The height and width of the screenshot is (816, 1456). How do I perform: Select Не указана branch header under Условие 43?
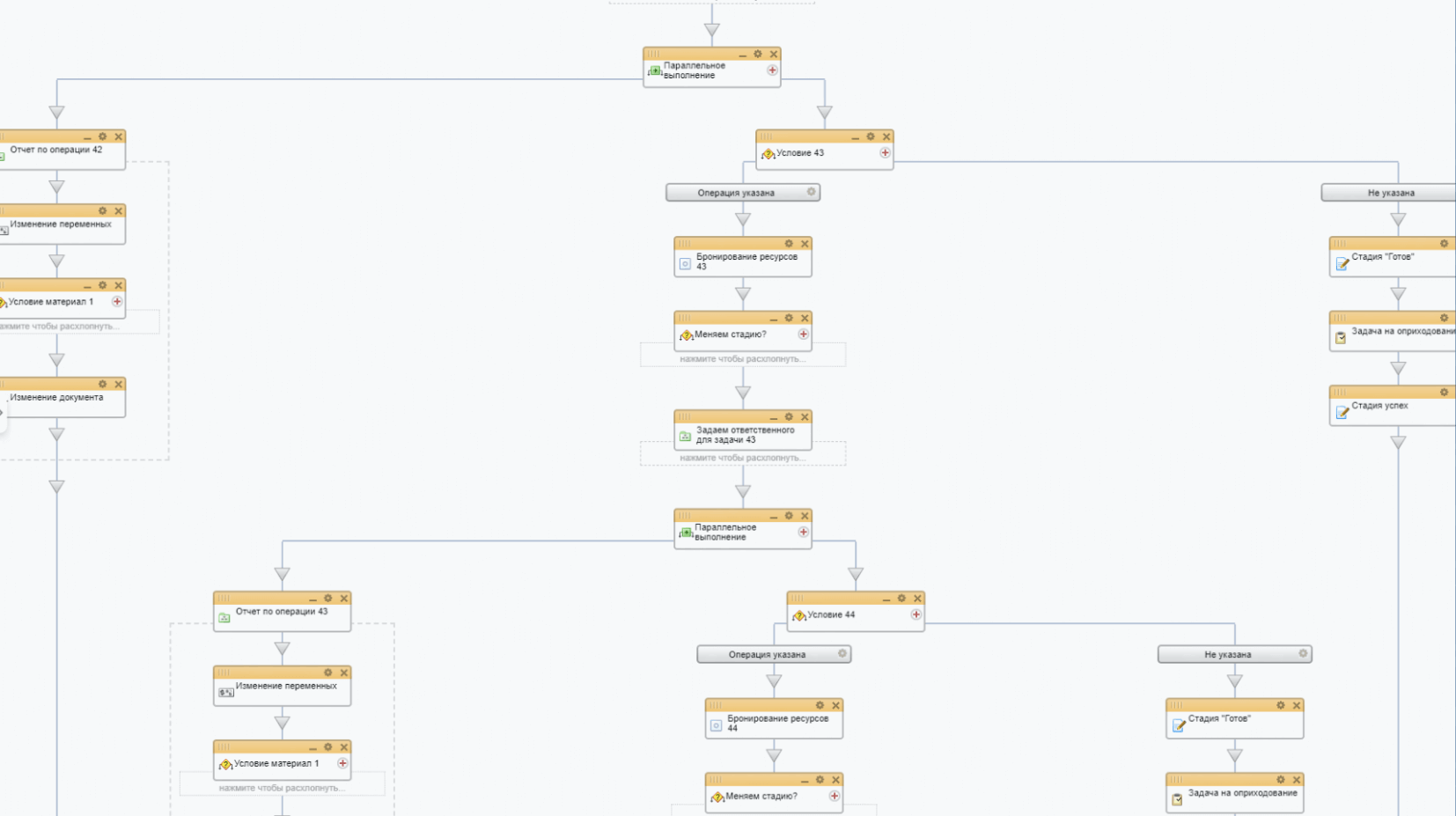[x=1389, y=193]
